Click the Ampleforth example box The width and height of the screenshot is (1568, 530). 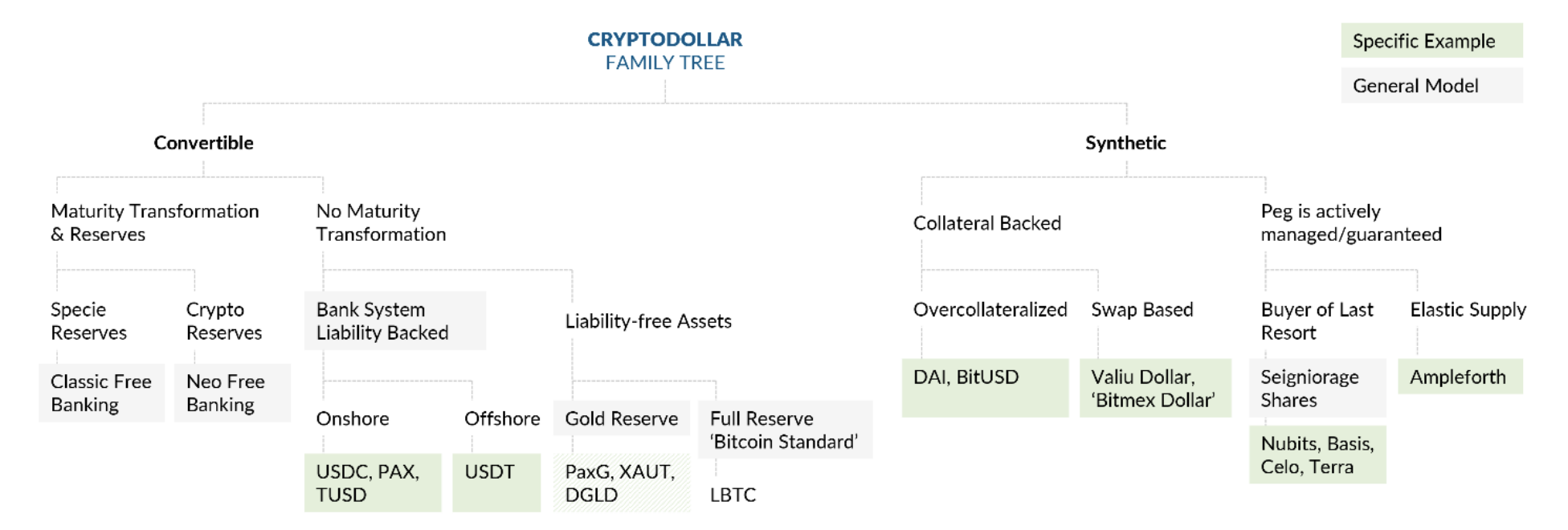click(x=1460, y=377)
